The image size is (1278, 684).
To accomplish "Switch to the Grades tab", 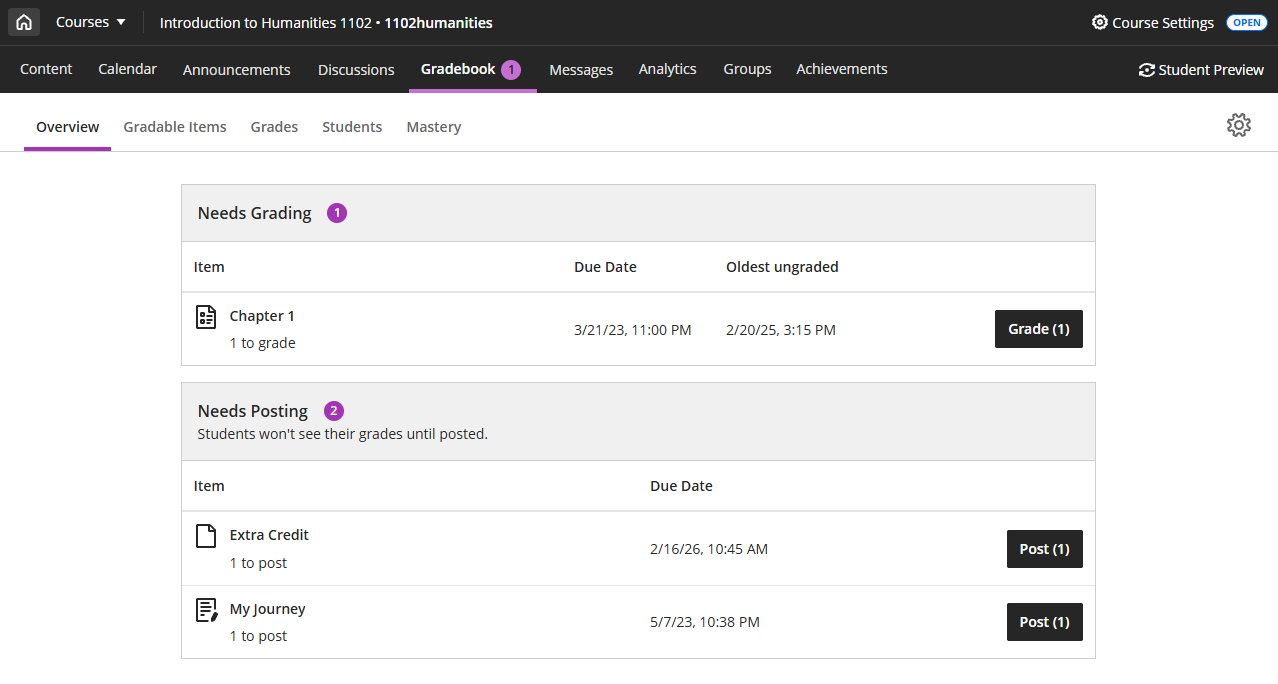I will pyautogui.click(x=274, y=126).
